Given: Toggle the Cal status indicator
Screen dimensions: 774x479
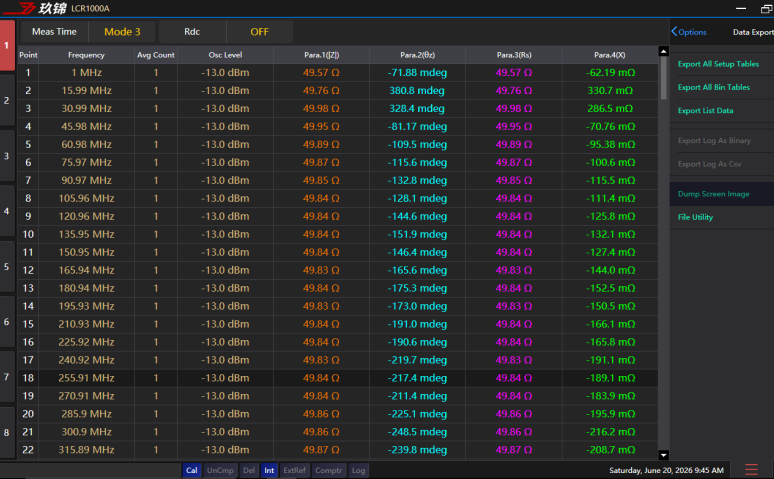Looking at the screenshot, I should [x=192, y=470].
